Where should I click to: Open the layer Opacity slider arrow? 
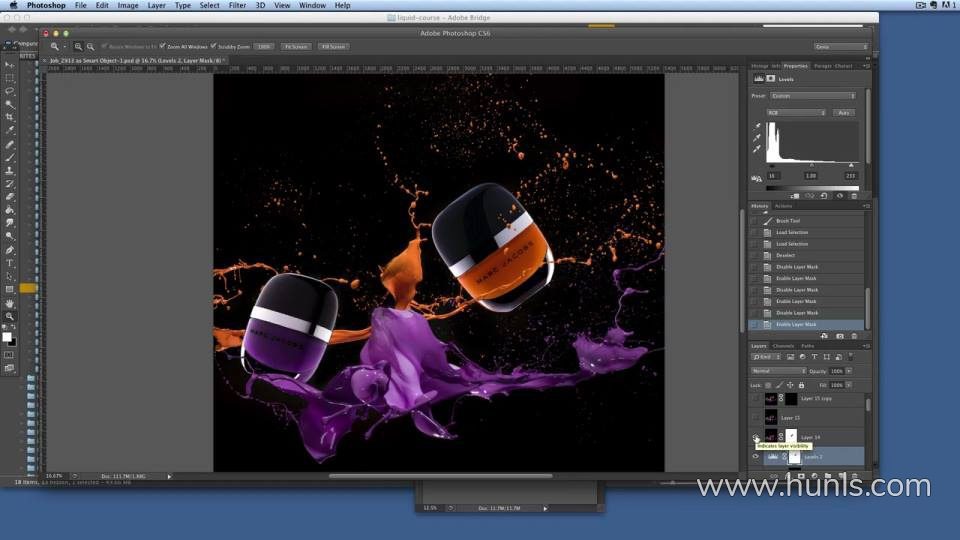[x=849, y=371]
